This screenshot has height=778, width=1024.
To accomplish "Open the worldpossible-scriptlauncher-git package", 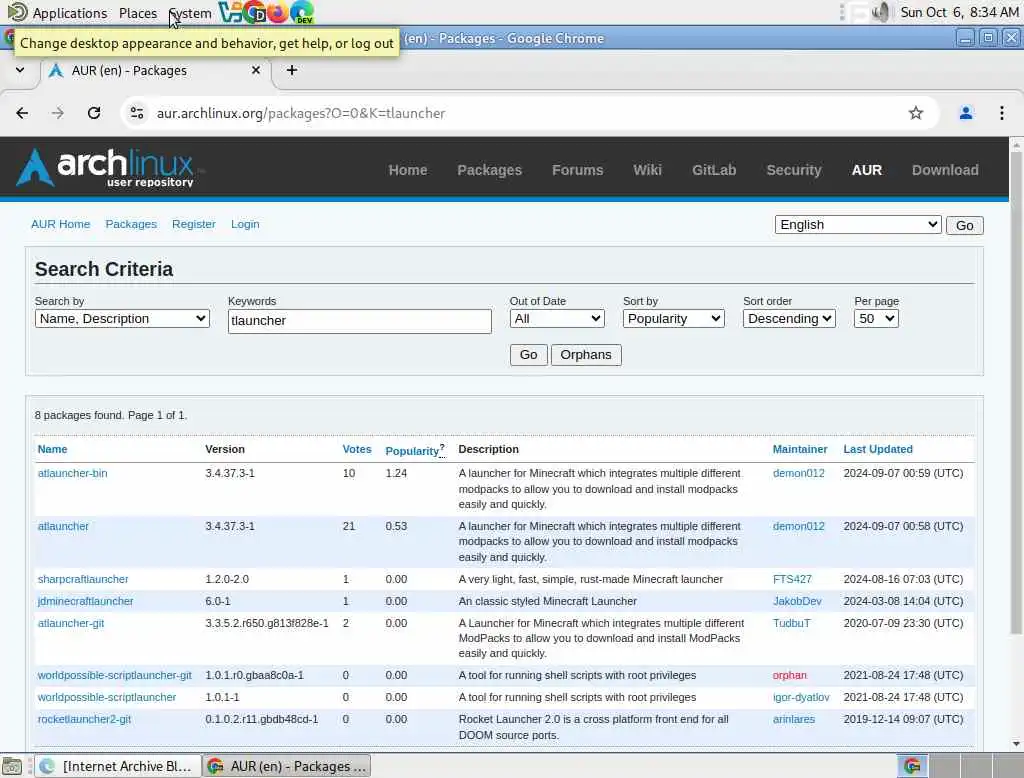I will 114,675.
